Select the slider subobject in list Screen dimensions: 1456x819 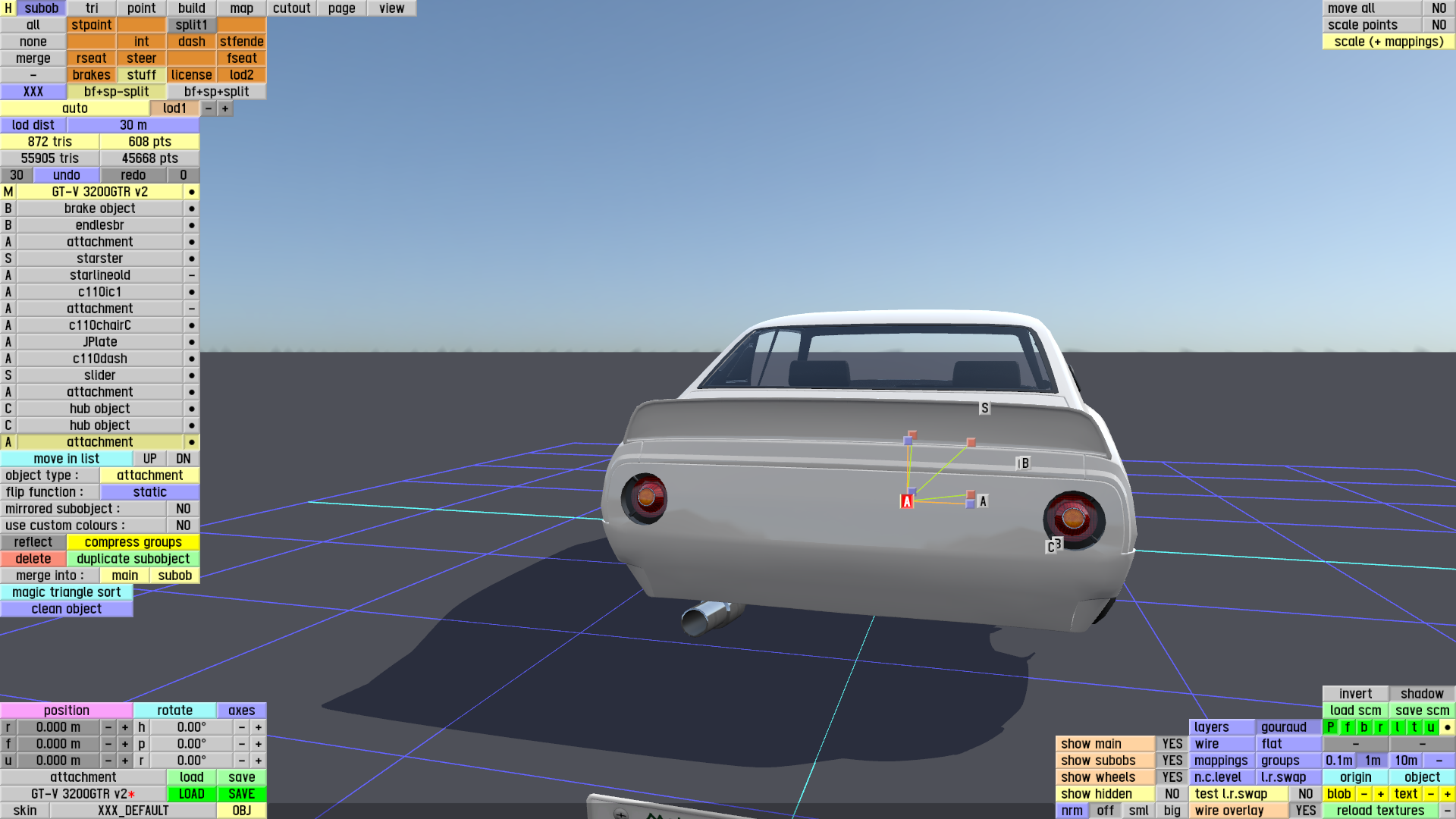(99, 375)
